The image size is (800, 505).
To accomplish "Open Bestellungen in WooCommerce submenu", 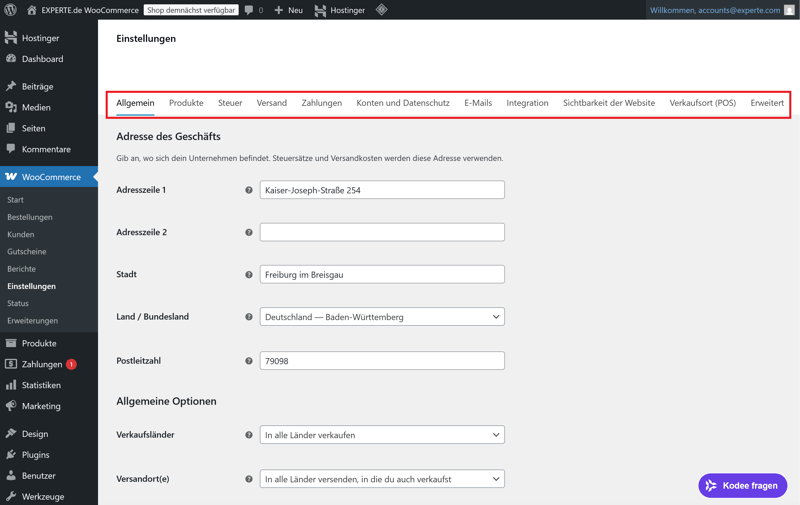I will point(30,217).
